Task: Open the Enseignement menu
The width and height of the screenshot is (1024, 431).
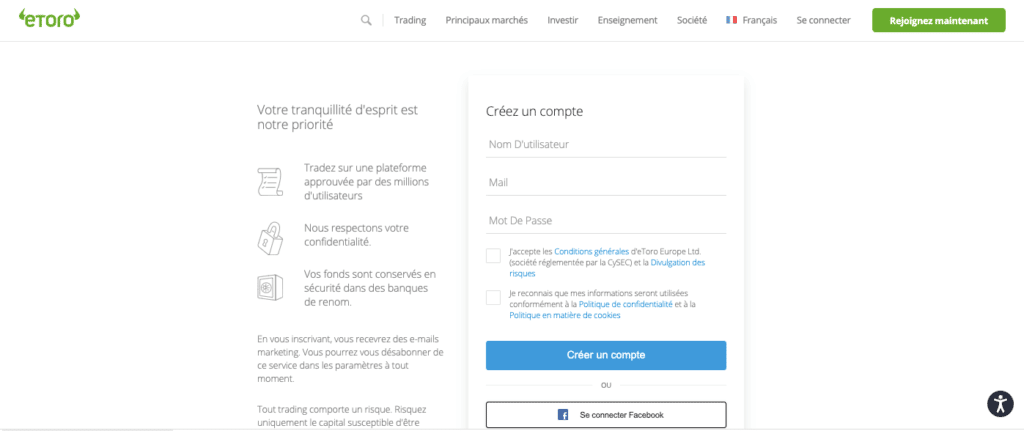Action: 628,20
